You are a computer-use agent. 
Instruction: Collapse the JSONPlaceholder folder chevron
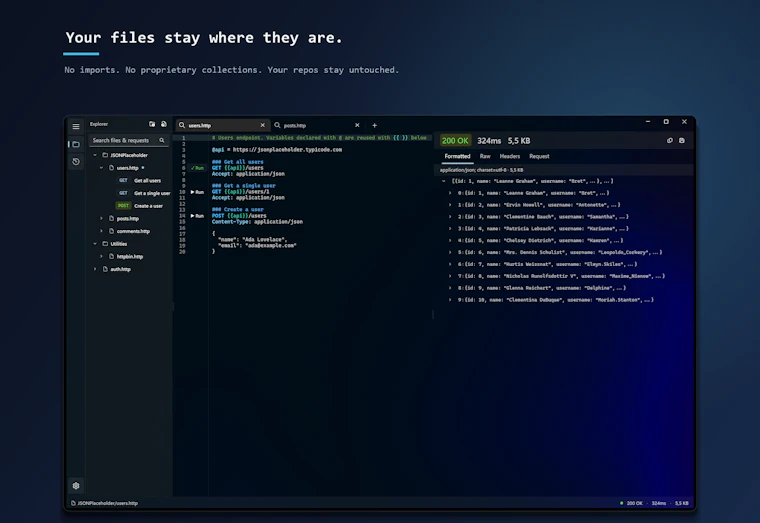(95, 155)
